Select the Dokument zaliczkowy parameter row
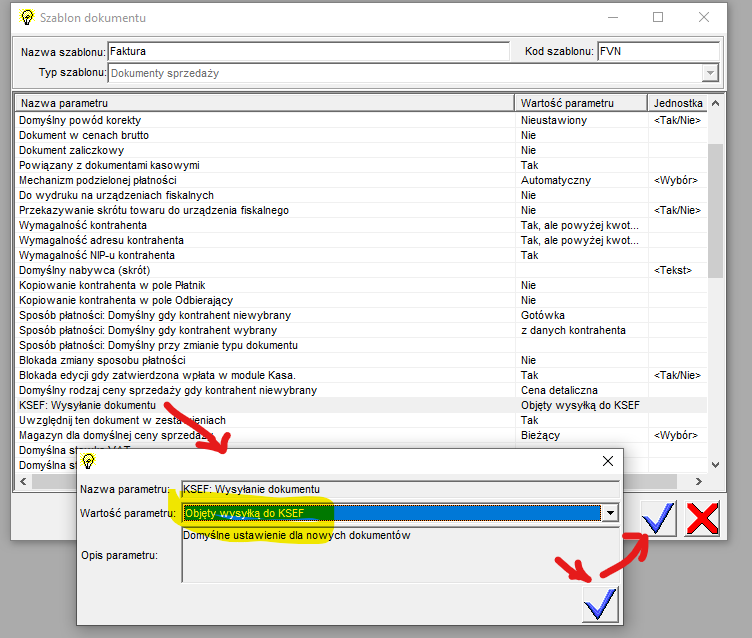Image resolution: width=752 pixels, height=638 pixels. click(265, 150)
